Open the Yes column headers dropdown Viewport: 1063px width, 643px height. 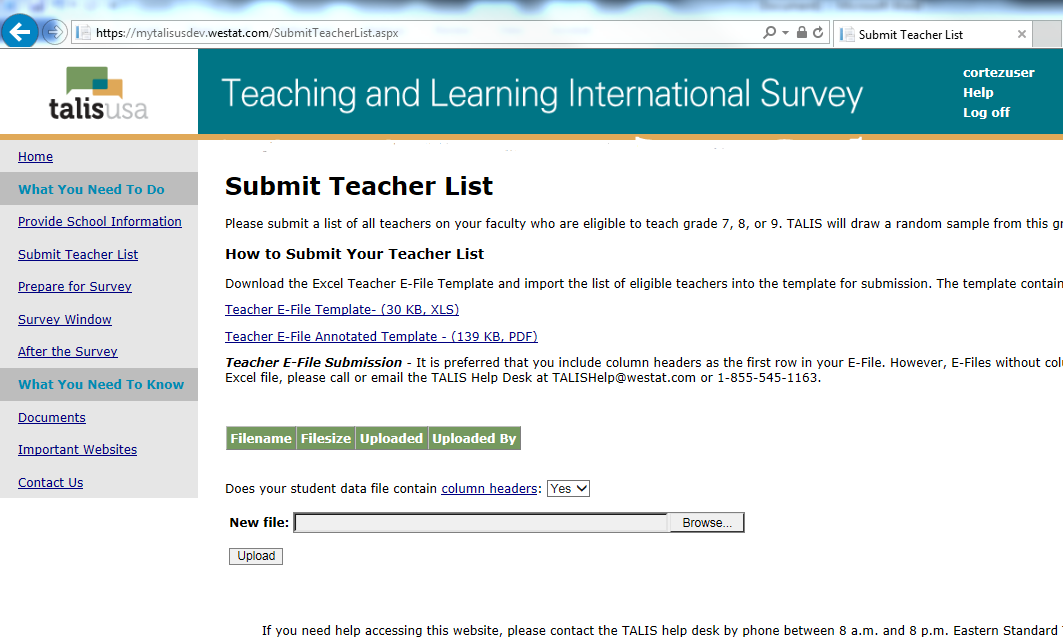click(568, 488)
